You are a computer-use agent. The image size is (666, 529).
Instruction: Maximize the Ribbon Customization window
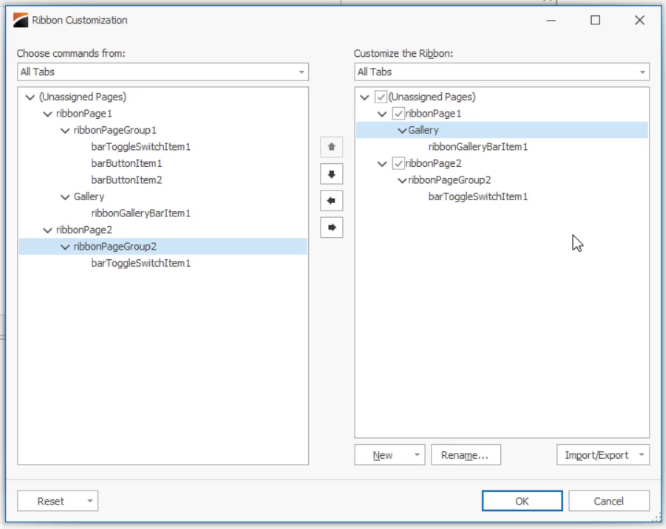(595, 20)
